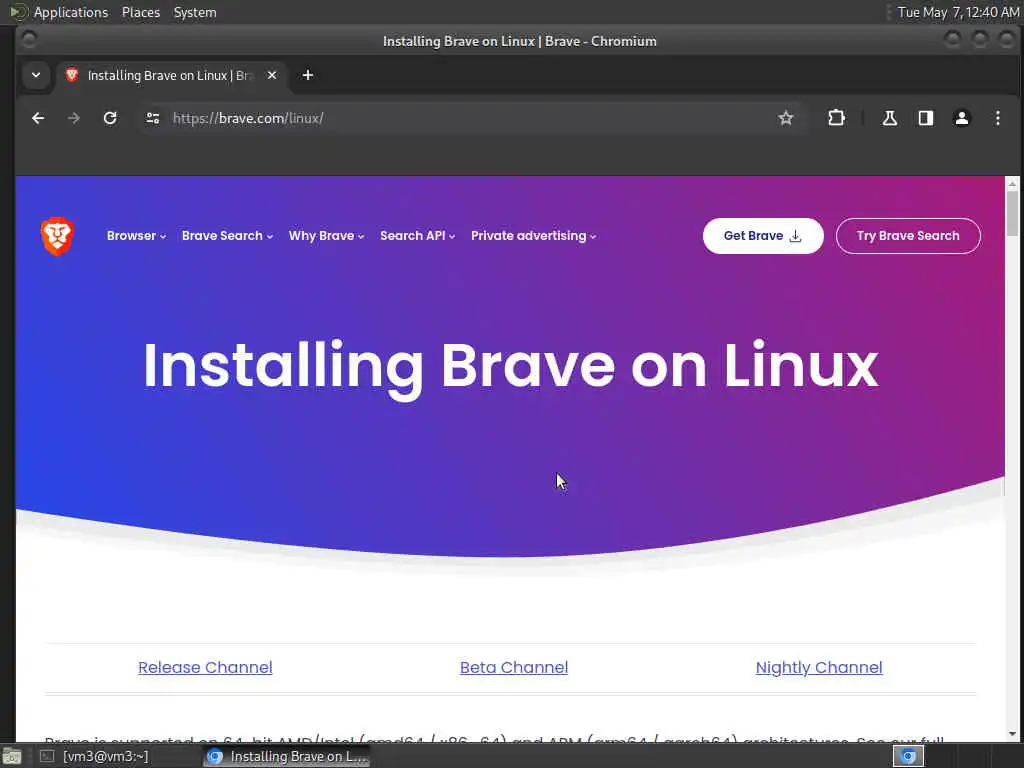Open the Places menu

(x=141, y=12)
